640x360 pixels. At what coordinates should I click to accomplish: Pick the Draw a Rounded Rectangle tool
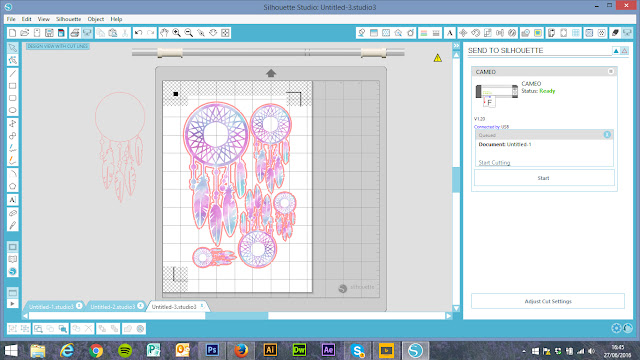tap(13, 98)
